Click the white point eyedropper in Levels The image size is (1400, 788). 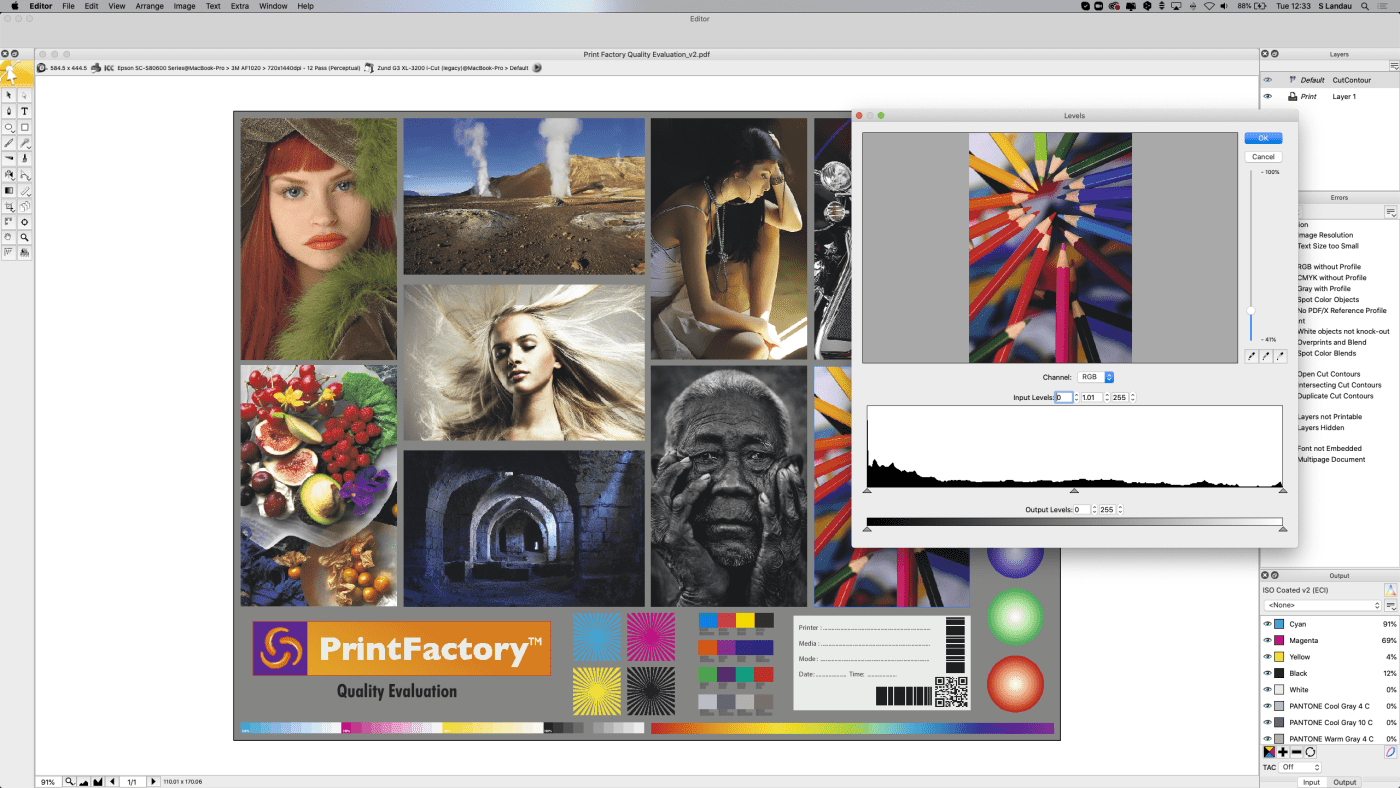click(1280, 356)
